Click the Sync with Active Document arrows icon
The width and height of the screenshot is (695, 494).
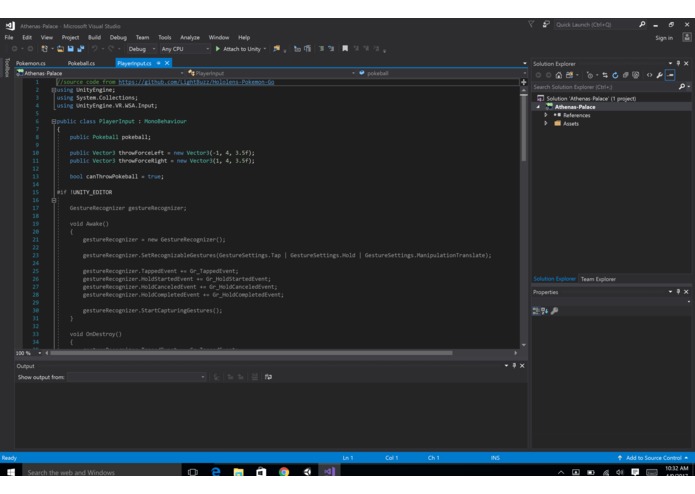pos(605,75)
